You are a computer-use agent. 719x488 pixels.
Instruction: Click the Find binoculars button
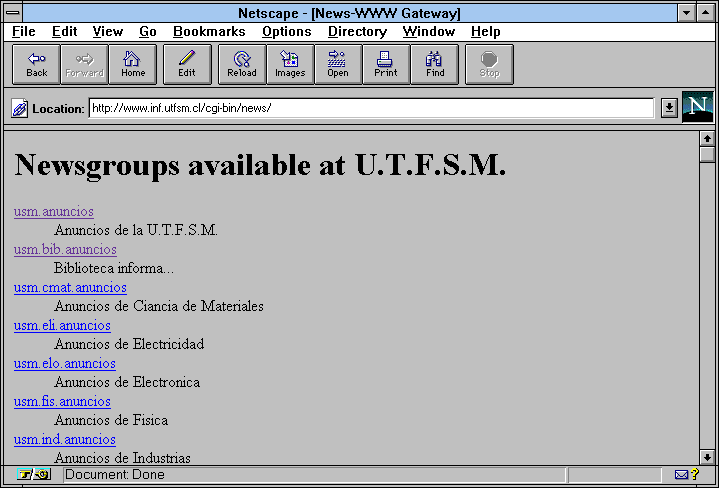tap(434, 64)
